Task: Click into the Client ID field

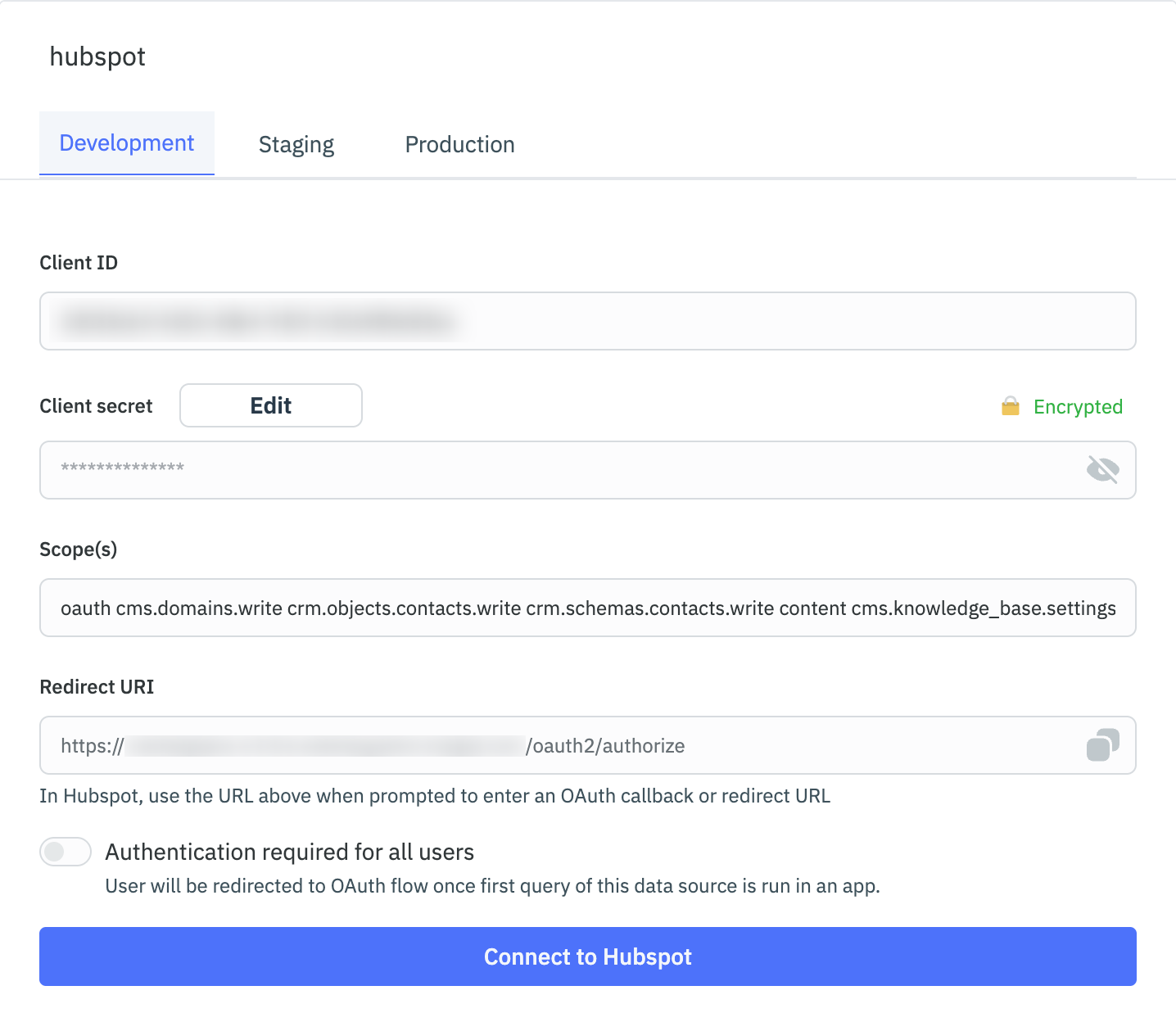Action: coord(588,321)
